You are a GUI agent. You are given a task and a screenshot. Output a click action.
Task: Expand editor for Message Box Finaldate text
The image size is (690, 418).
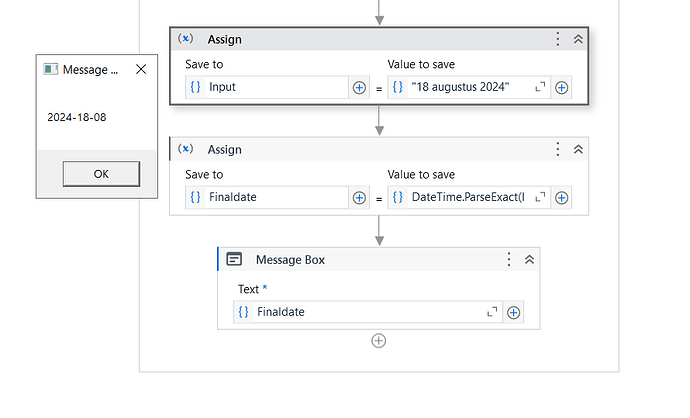492,312
